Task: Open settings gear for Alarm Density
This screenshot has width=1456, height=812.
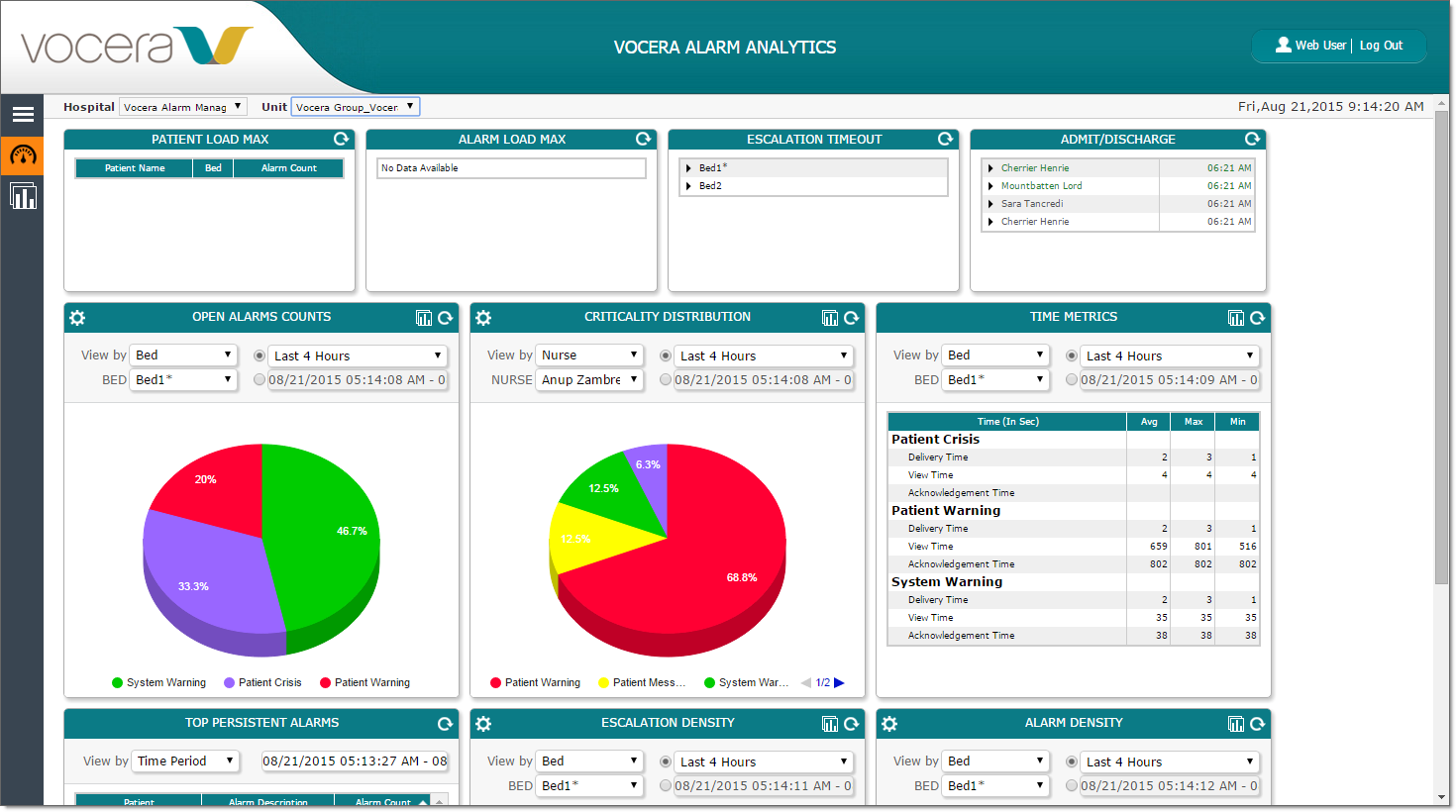Action: [889, 724]
